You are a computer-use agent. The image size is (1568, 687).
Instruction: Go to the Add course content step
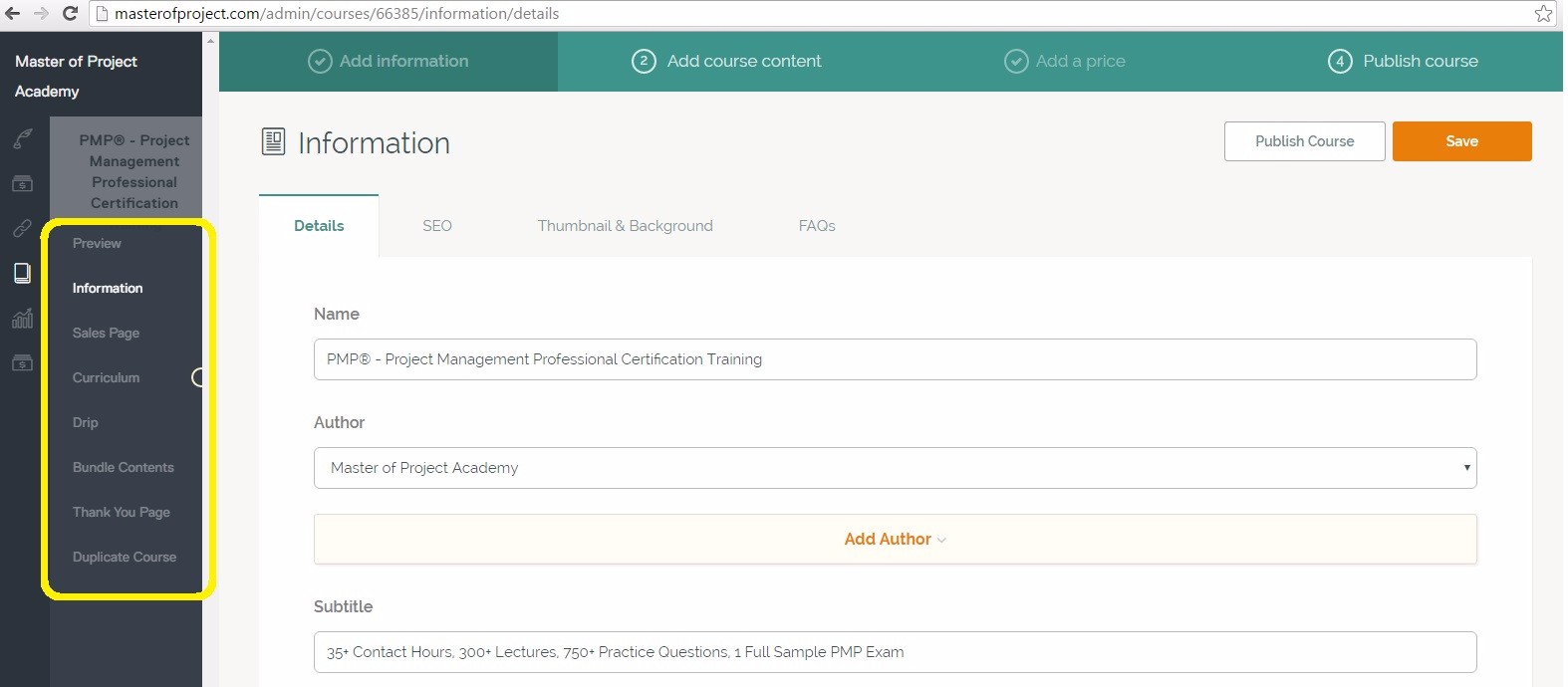(726, 61)
